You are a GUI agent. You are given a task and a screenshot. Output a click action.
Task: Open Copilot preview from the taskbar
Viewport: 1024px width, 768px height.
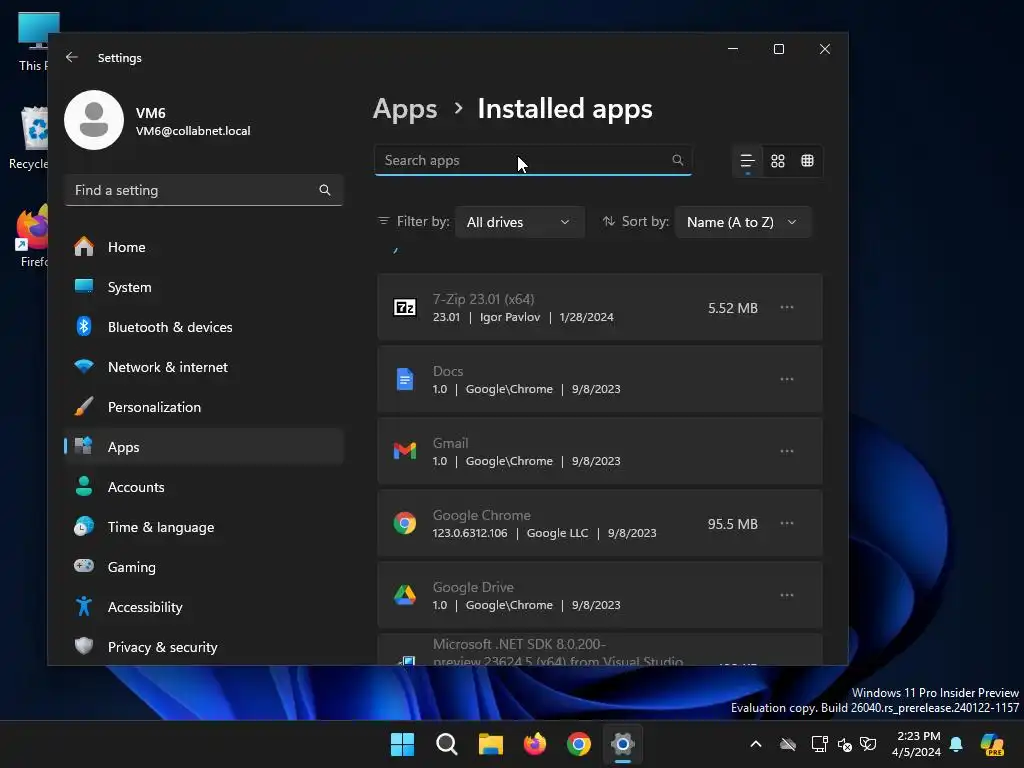(992, 744)
